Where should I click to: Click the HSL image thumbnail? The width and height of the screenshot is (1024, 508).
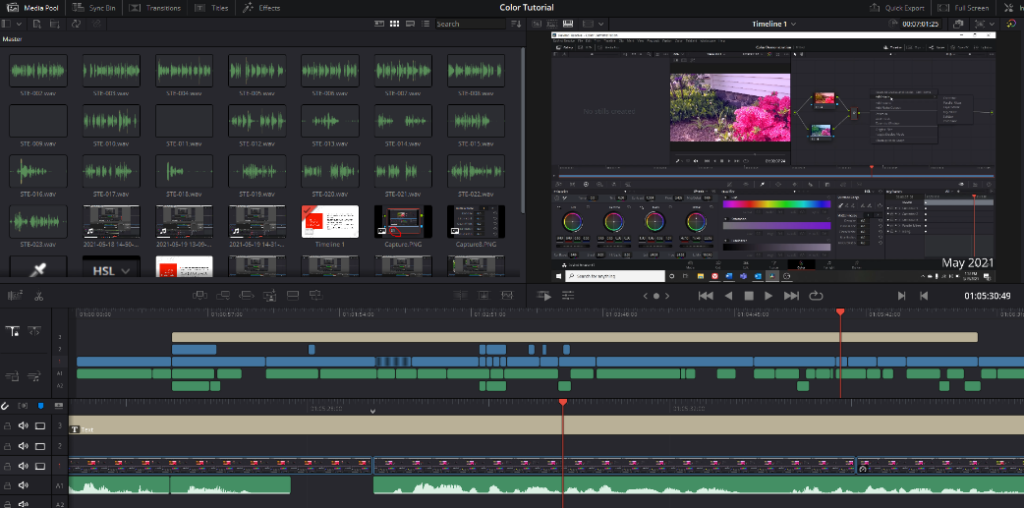coord(111,266)
